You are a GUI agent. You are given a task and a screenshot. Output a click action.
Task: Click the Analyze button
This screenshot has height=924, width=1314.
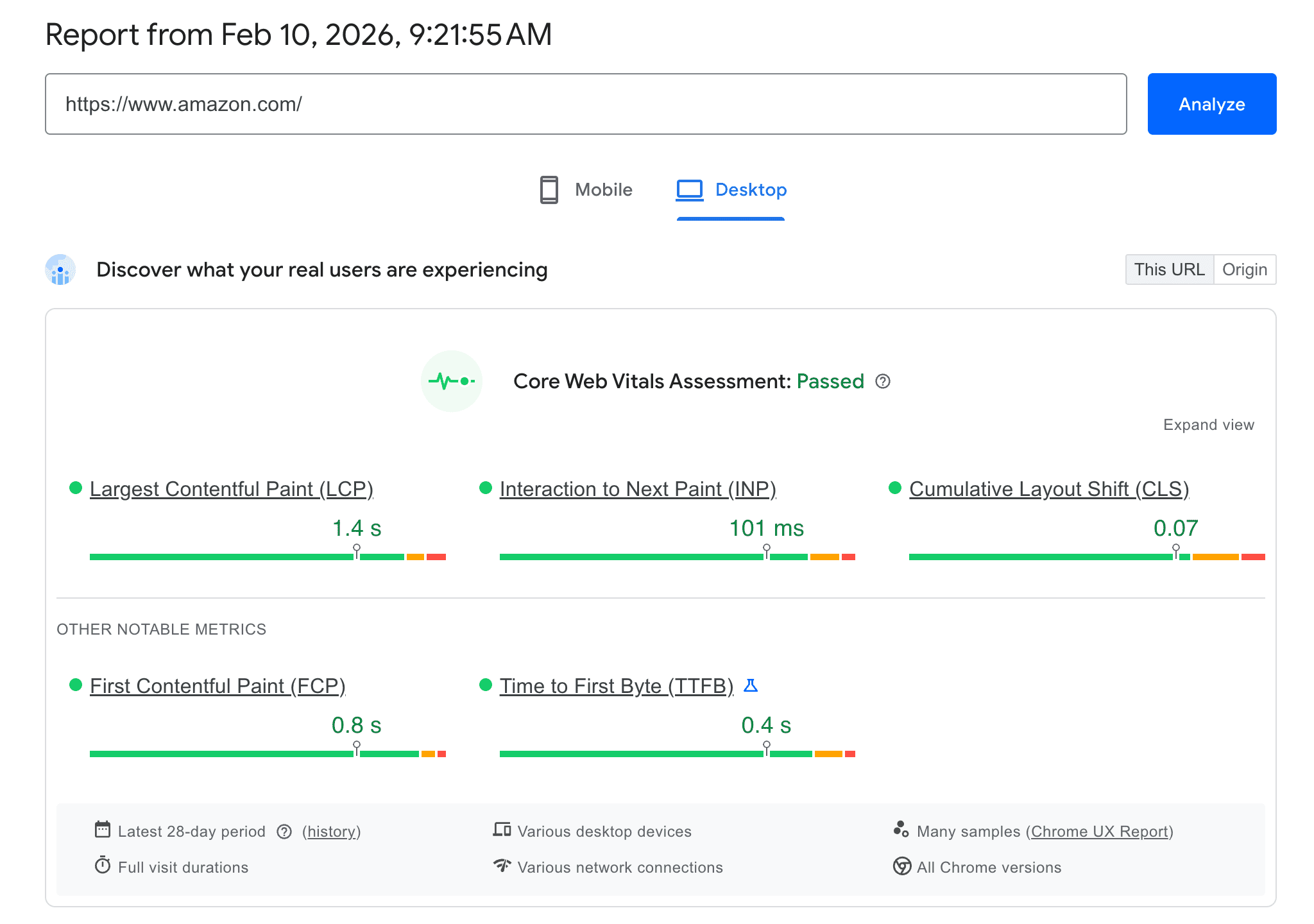(1211, 103)
